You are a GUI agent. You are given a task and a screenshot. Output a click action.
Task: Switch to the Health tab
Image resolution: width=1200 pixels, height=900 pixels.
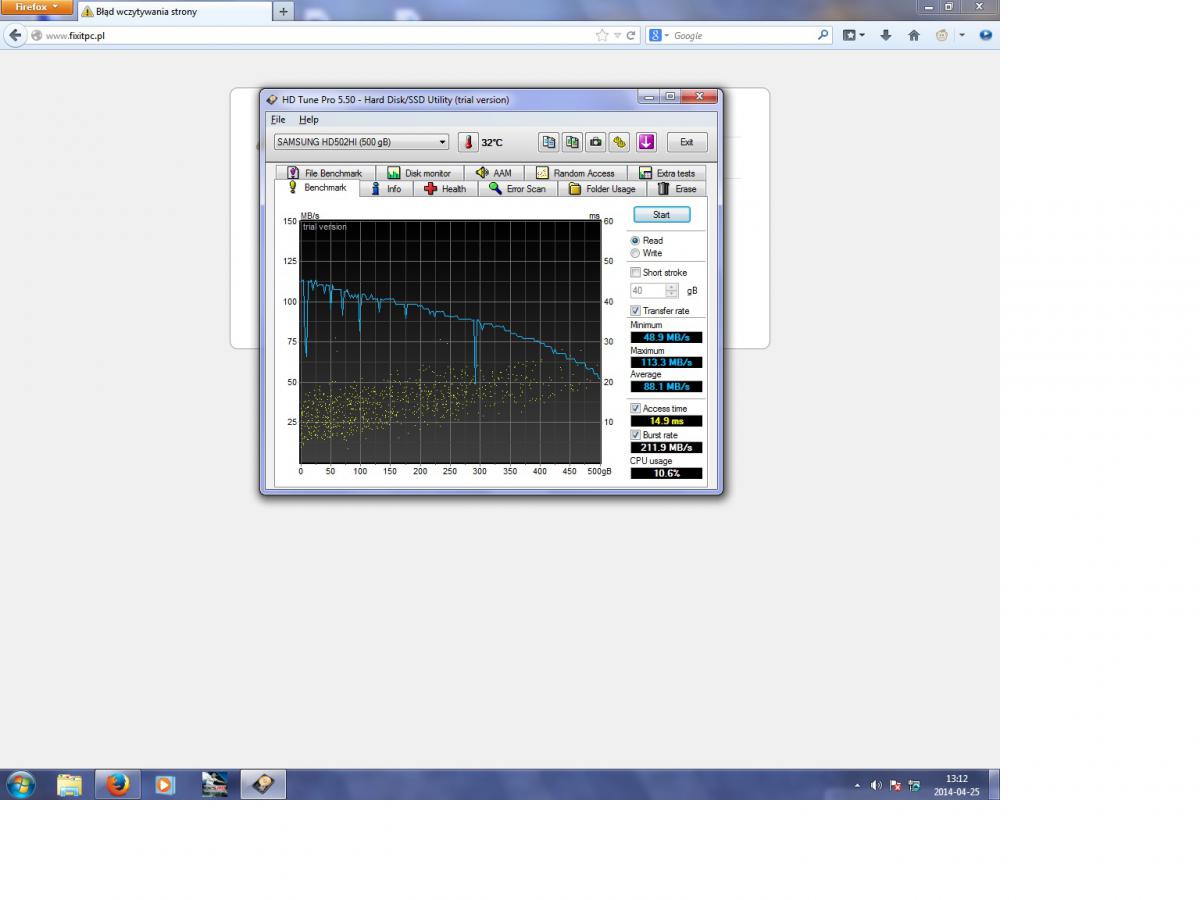[x=445, y=189]
